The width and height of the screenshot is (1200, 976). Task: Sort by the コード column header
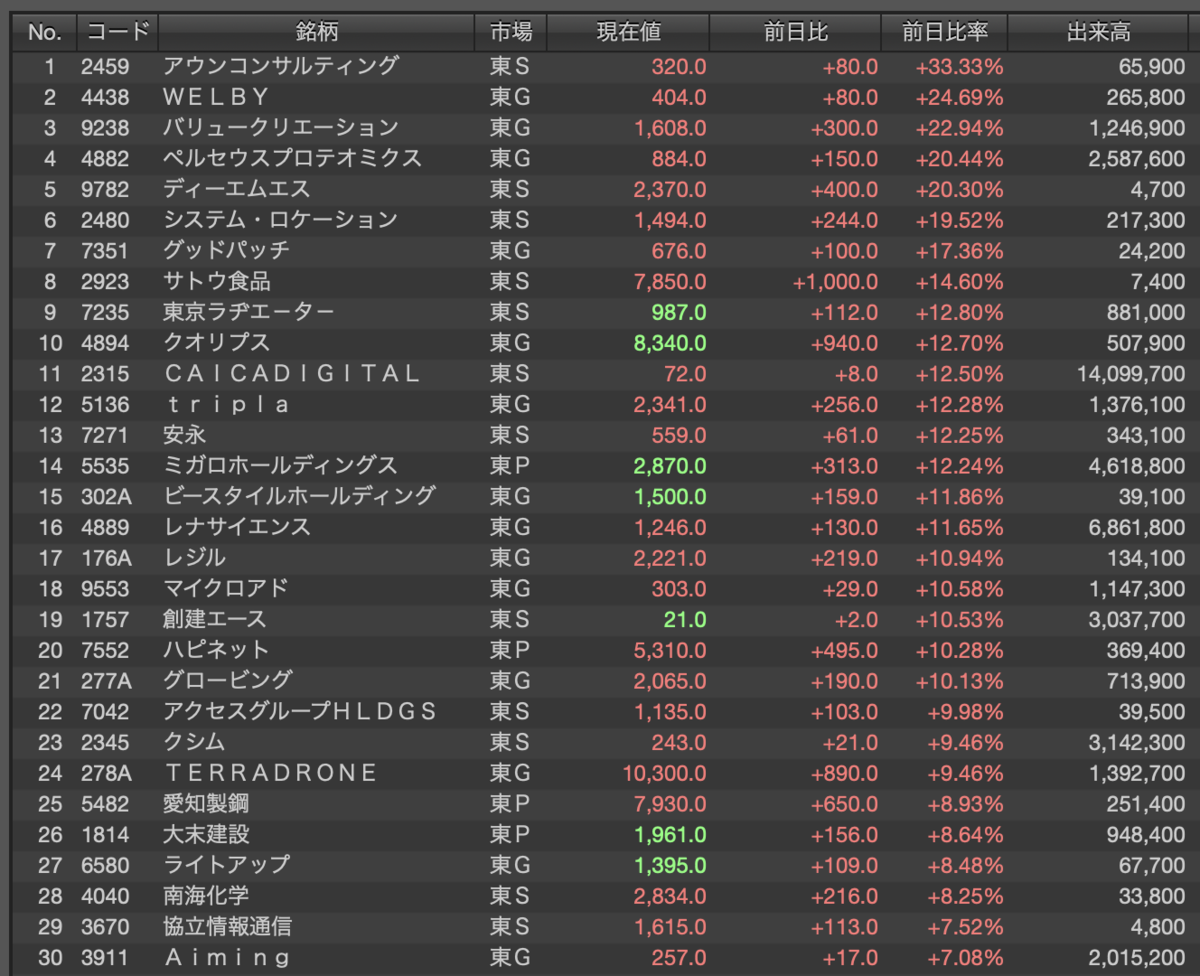coord(118,32)
